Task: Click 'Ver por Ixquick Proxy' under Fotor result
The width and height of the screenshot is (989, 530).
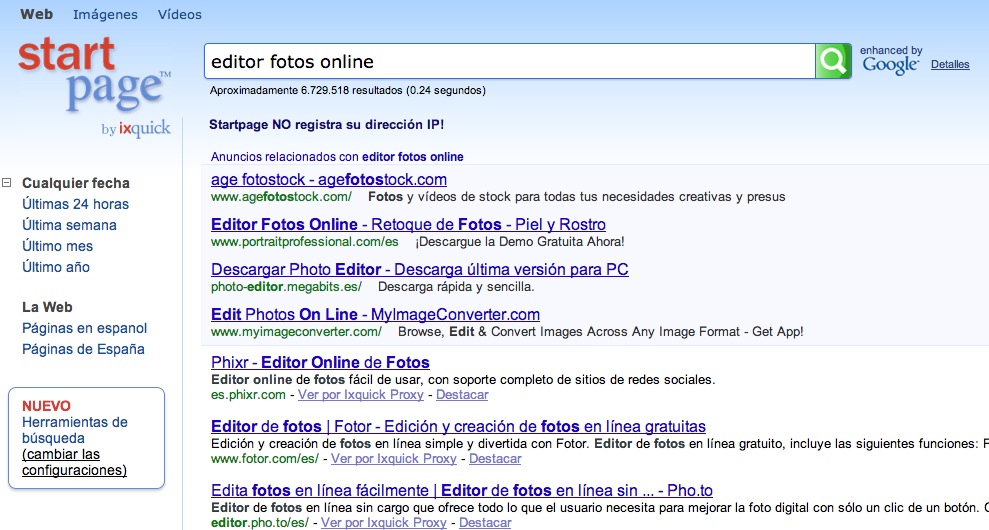Action: [393, 459]
